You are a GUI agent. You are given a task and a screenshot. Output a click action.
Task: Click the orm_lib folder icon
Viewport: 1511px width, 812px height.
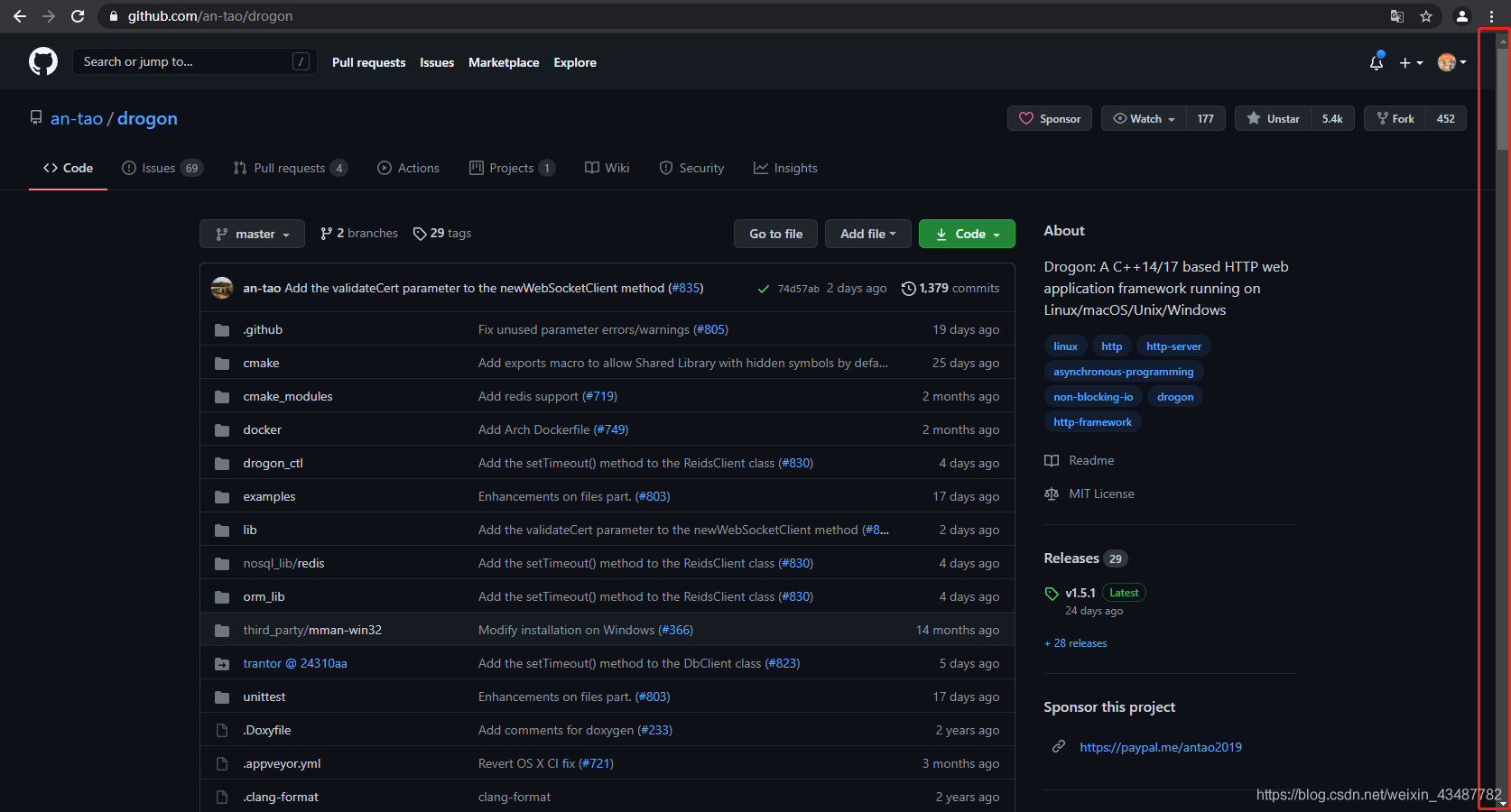[x=222, y=596]
